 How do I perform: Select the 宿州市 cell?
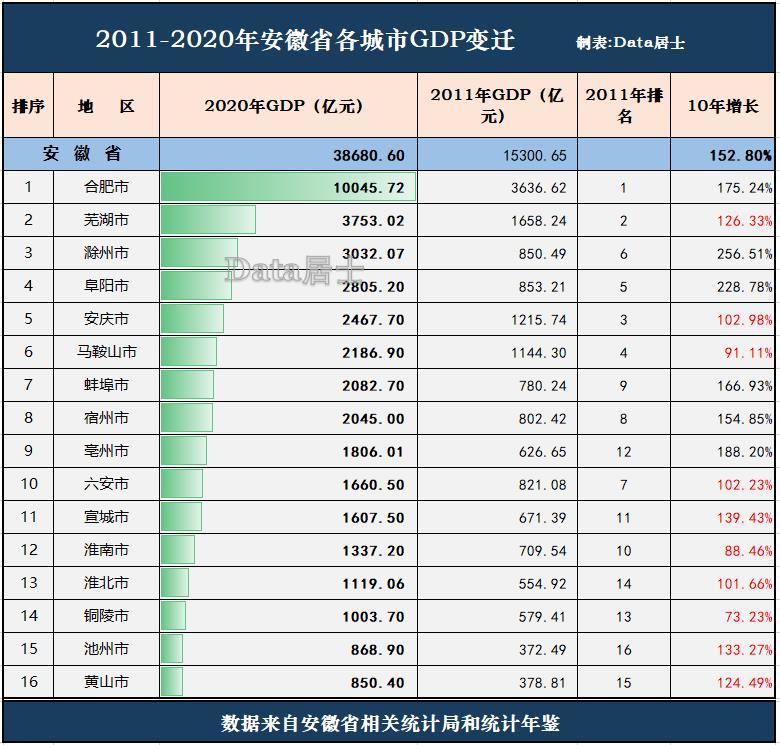pyautogui.click(x=106, y=418)
